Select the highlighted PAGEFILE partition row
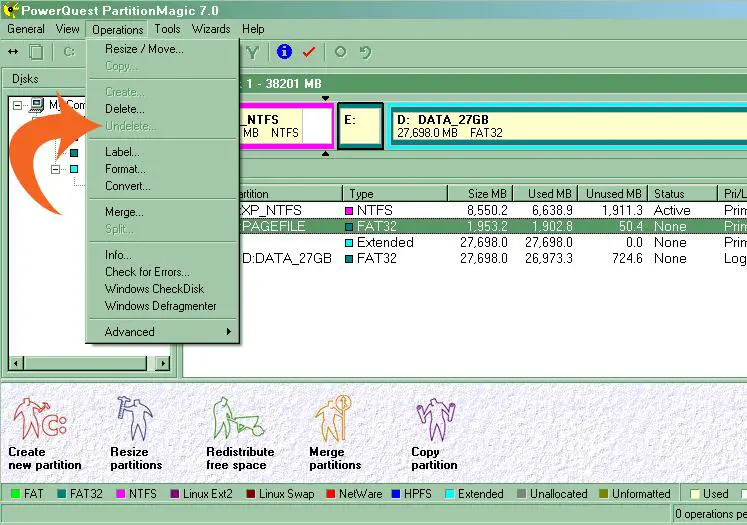The height and width of the screenshot is (525, 747). 492,226
